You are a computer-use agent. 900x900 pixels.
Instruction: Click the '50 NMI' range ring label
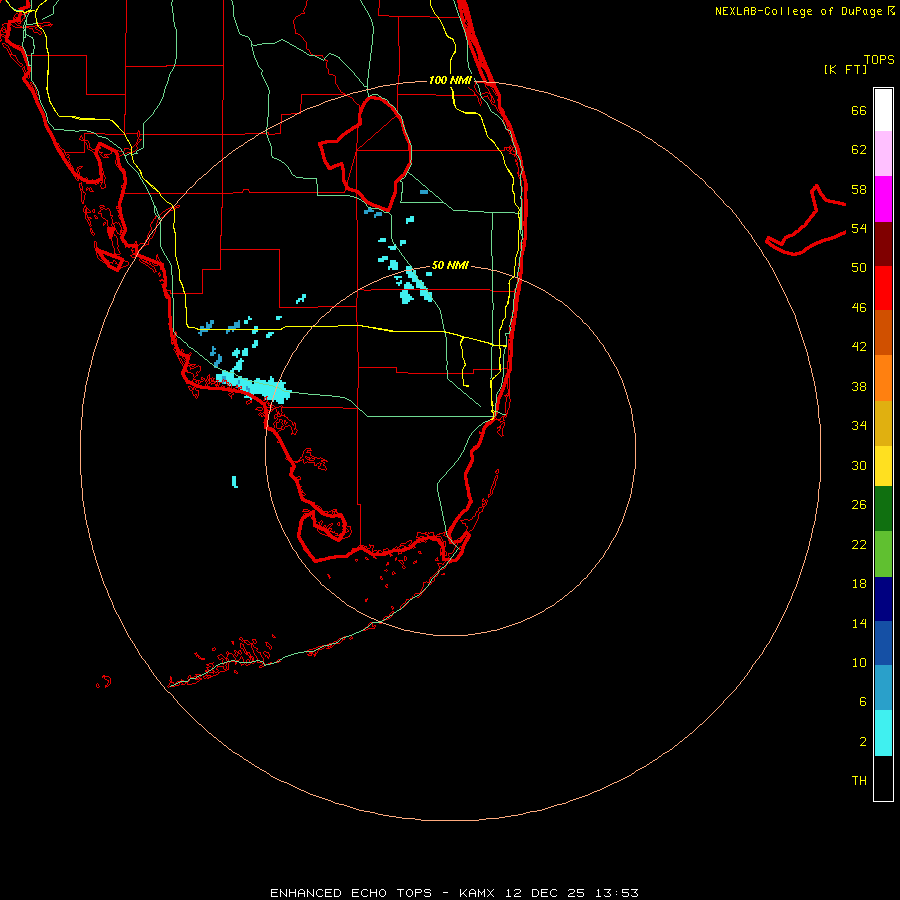click(450, 265)
